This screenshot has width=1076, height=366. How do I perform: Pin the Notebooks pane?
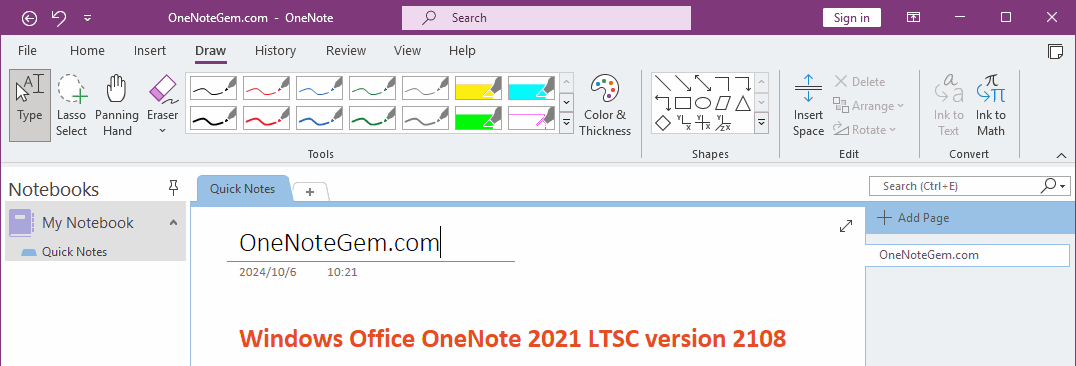point(174,187)
